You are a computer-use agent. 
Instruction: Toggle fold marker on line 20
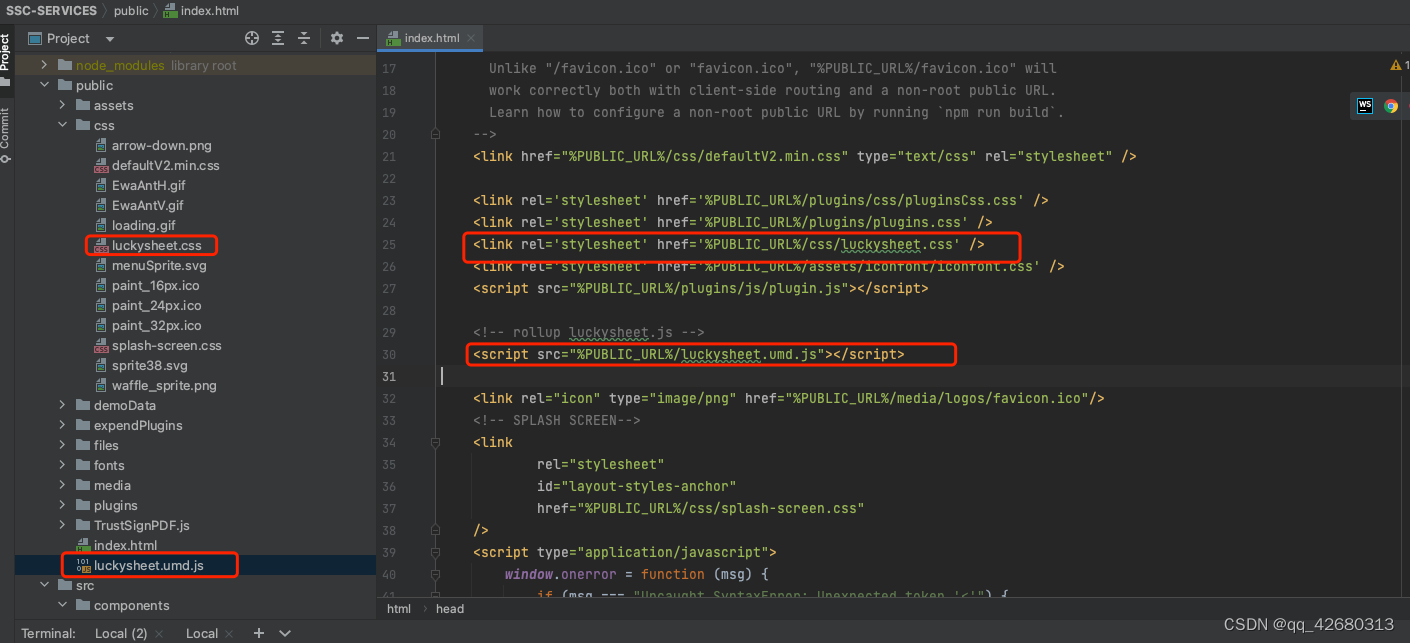coord(435,134)
